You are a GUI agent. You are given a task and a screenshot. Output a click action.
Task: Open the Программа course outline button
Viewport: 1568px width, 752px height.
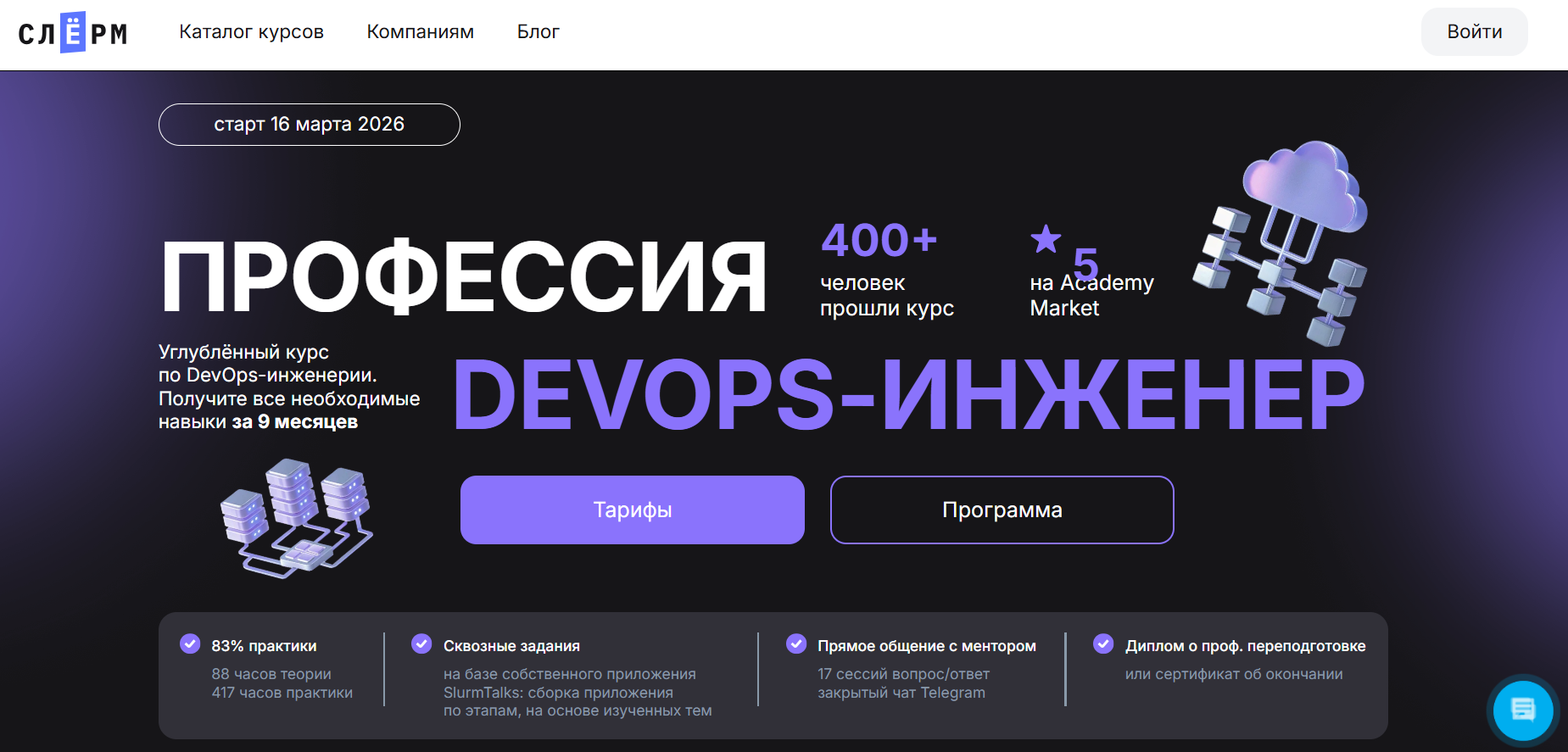coord(1002,510)
